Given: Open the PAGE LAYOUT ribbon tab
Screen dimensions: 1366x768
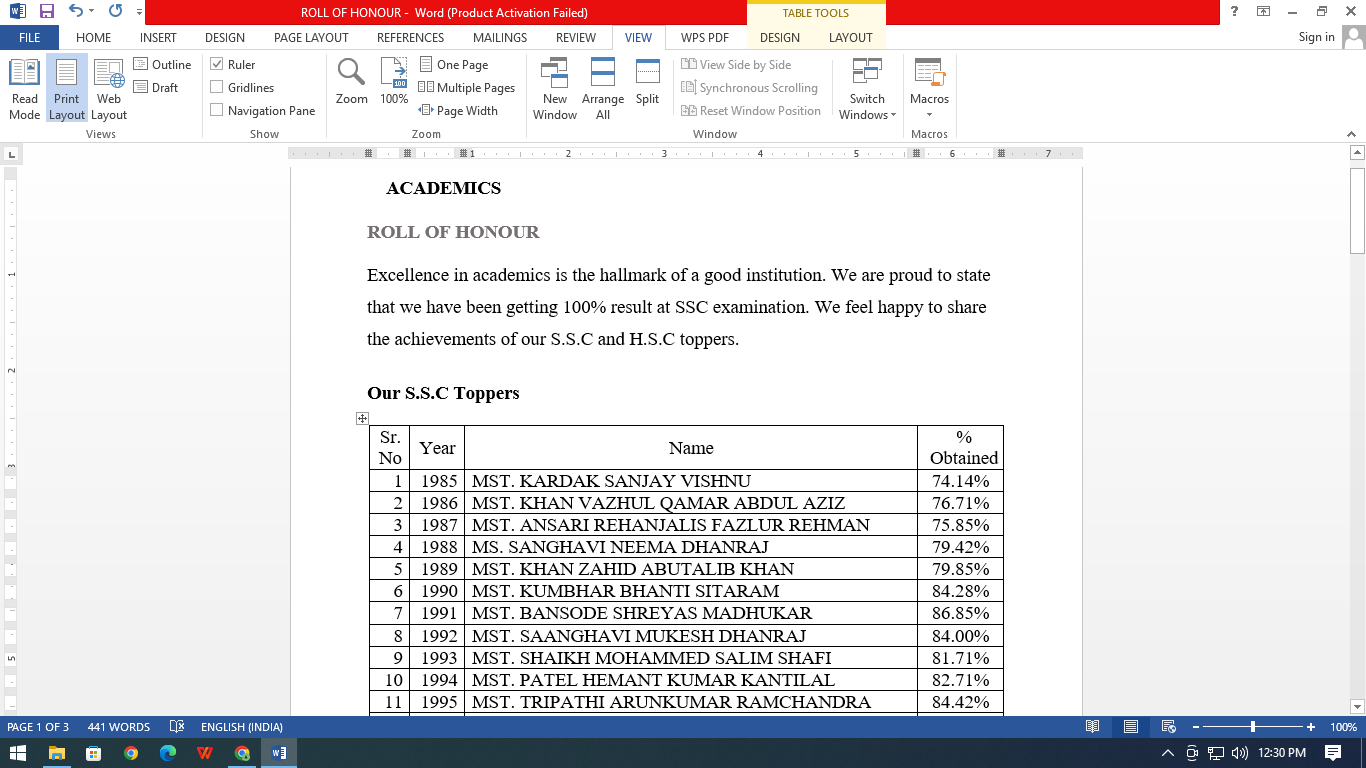Looking at the screenshot, I should (311, 37).
